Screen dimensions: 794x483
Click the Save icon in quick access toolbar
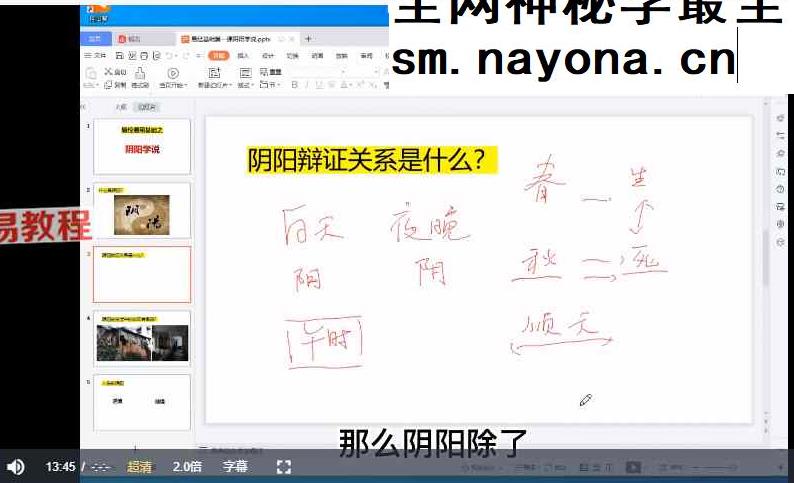pyautogui.click(x=120, y=55)
